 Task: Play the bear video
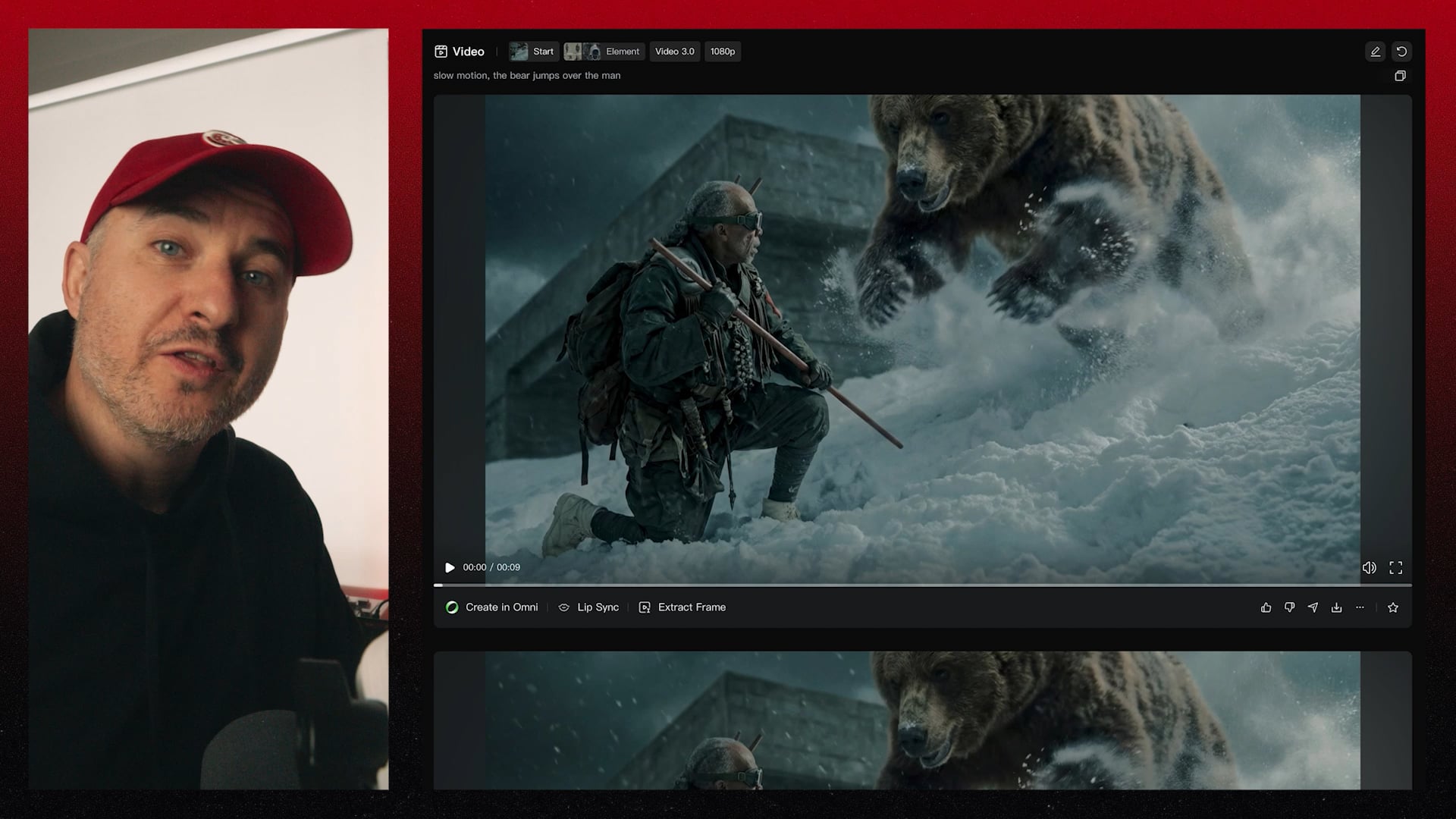coord(450,567)
